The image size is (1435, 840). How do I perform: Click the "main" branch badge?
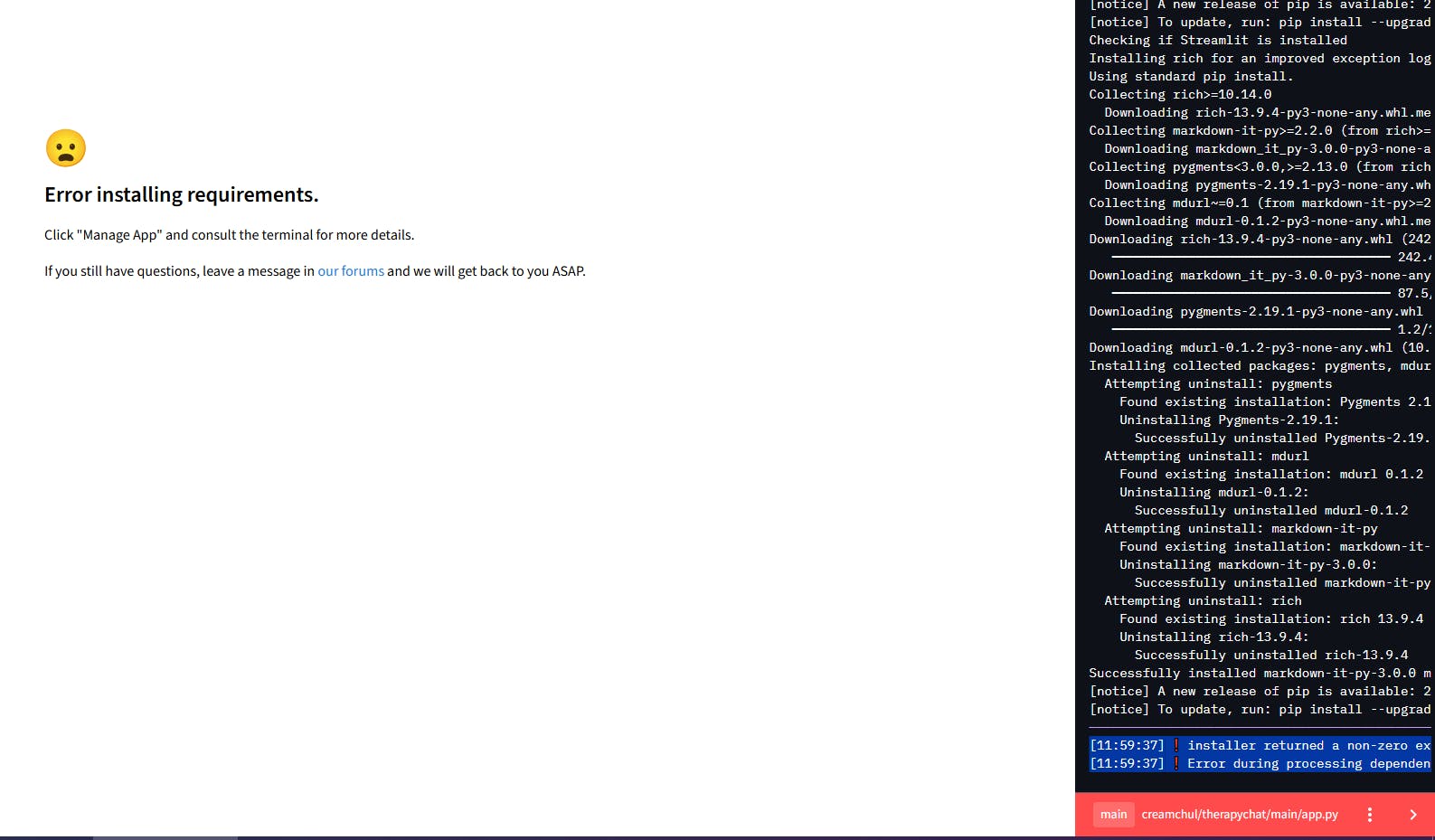tap(1113, 815)
